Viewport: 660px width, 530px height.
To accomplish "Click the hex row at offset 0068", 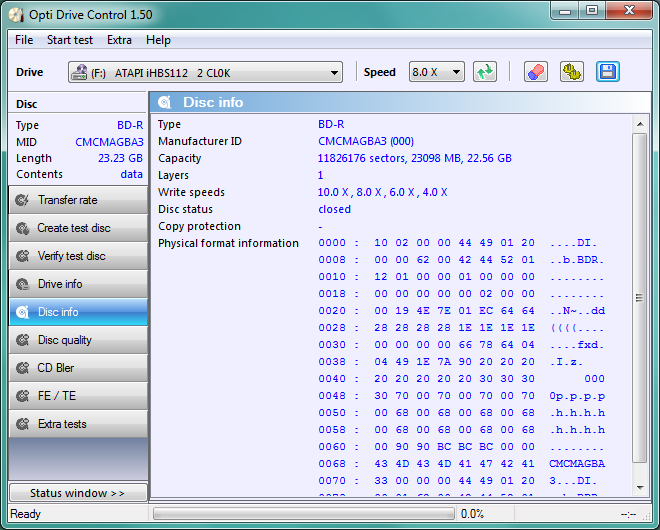I will click(462, 463).
